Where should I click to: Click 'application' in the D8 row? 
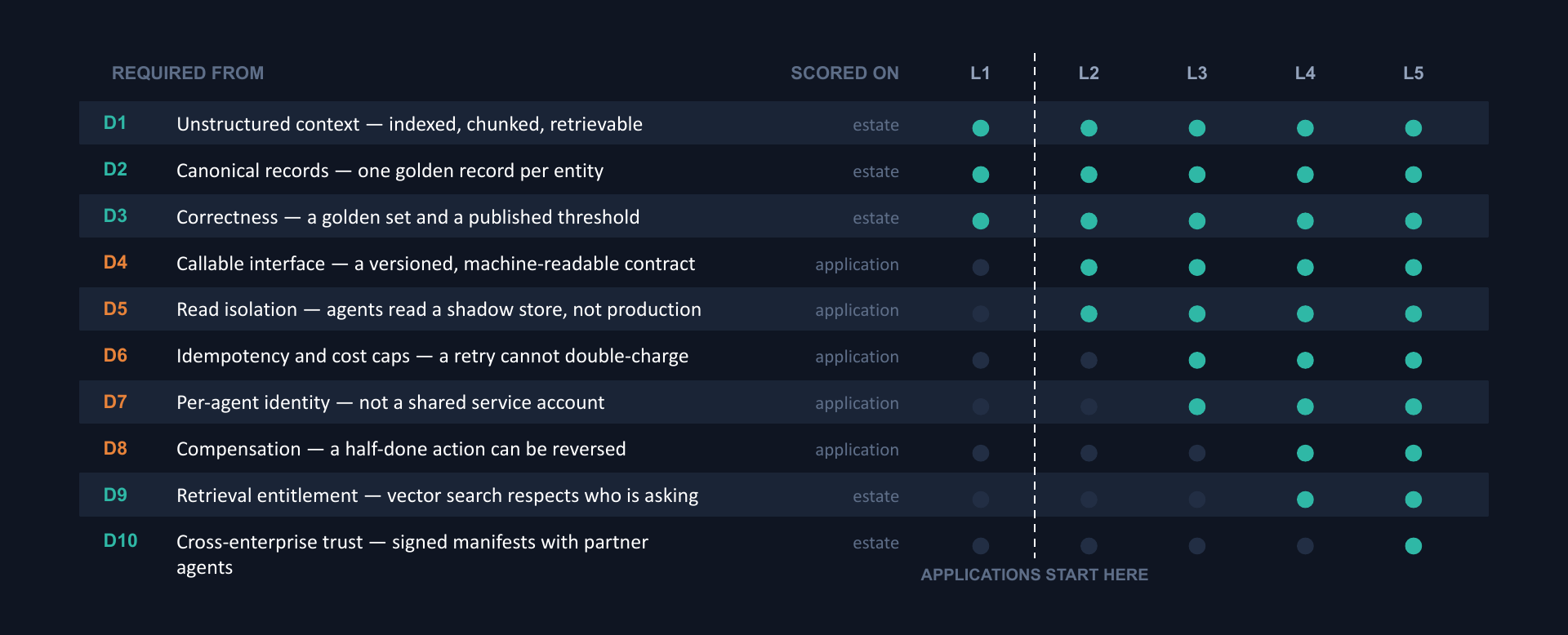[857, 450]
